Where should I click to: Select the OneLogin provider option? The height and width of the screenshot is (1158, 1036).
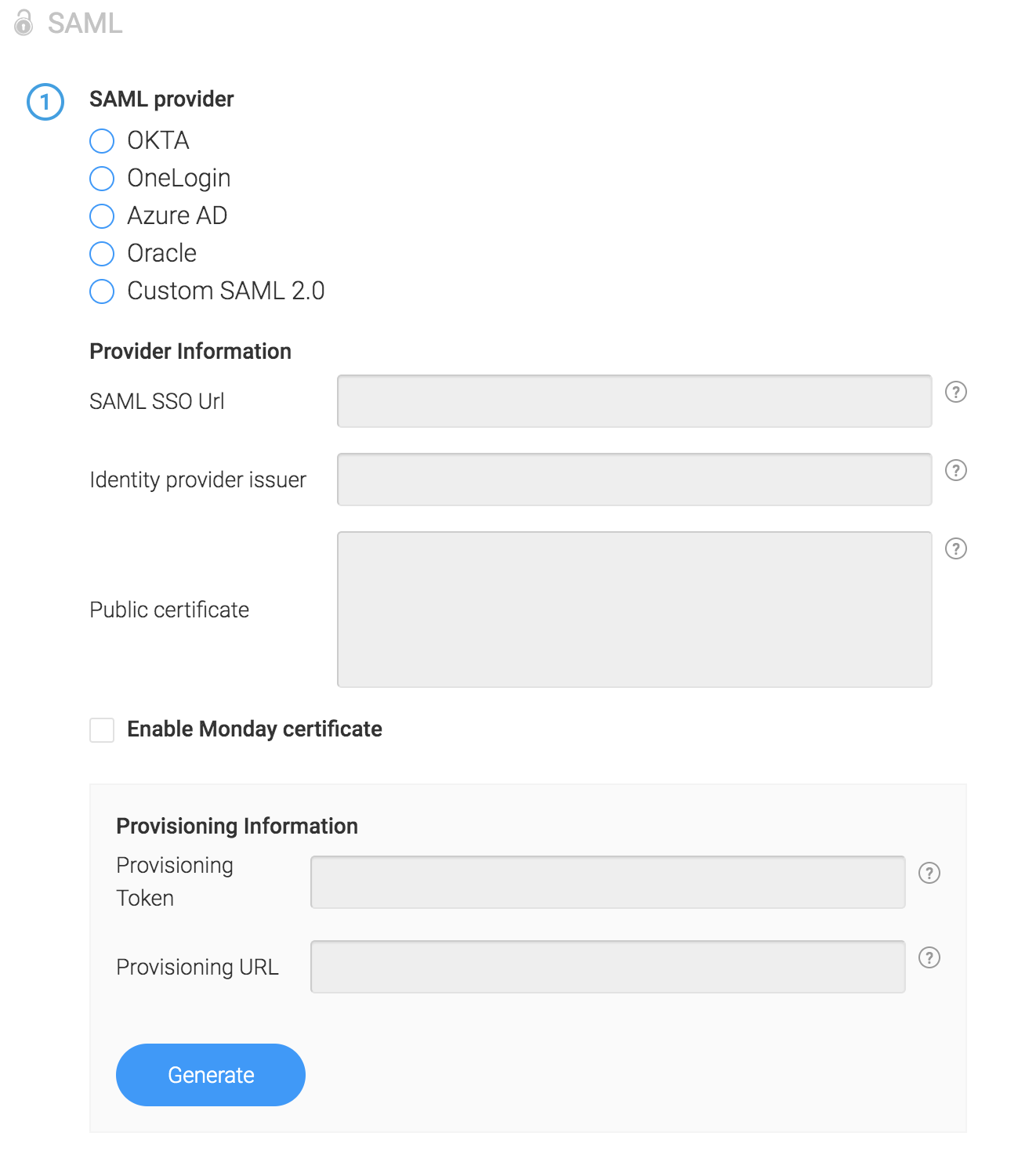coord(102,179)
